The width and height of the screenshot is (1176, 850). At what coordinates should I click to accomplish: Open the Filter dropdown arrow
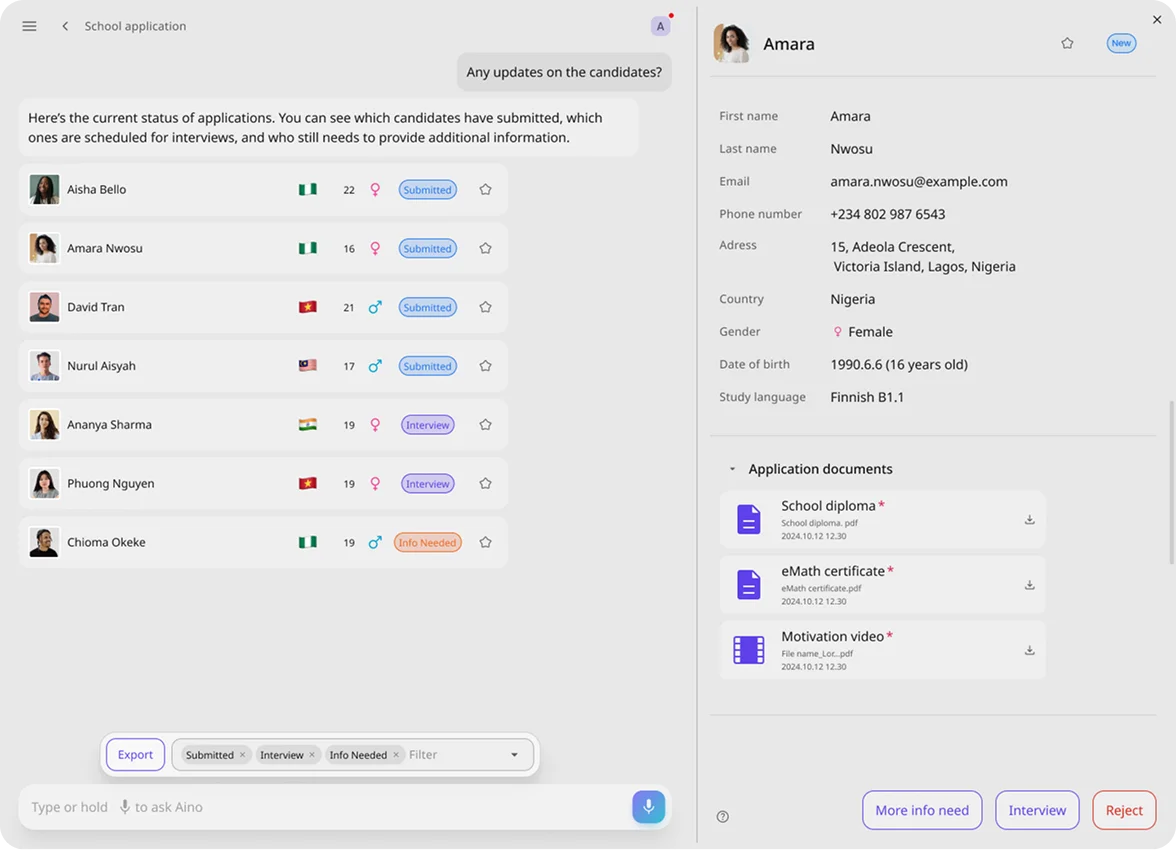point(515,755)
